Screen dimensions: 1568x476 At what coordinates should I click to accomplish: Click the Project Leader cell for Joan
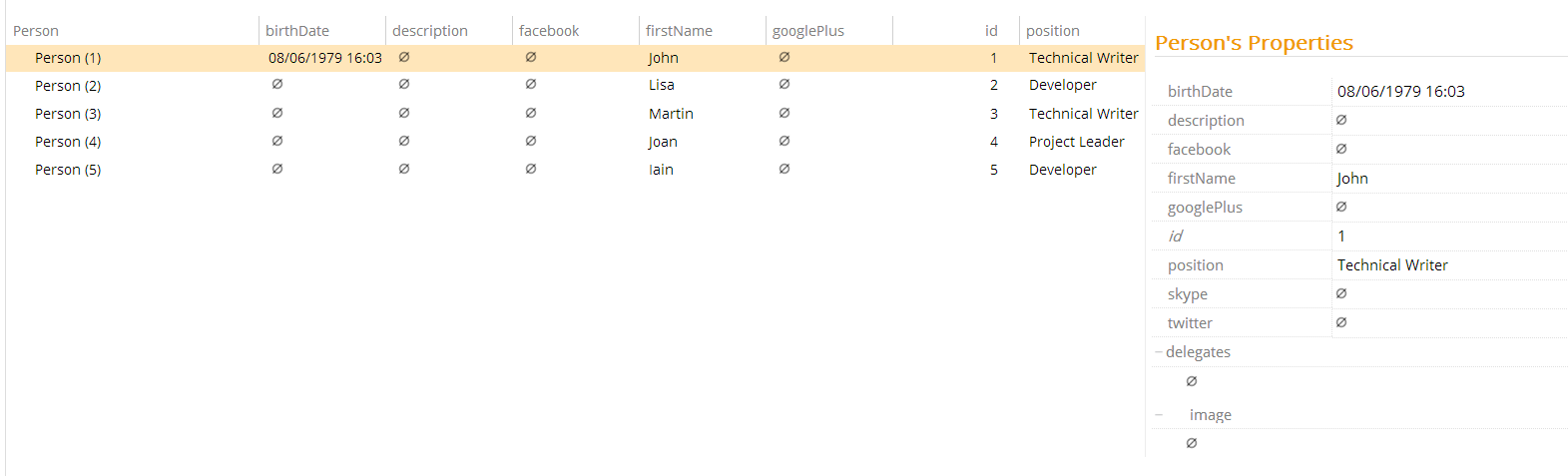1076,142
